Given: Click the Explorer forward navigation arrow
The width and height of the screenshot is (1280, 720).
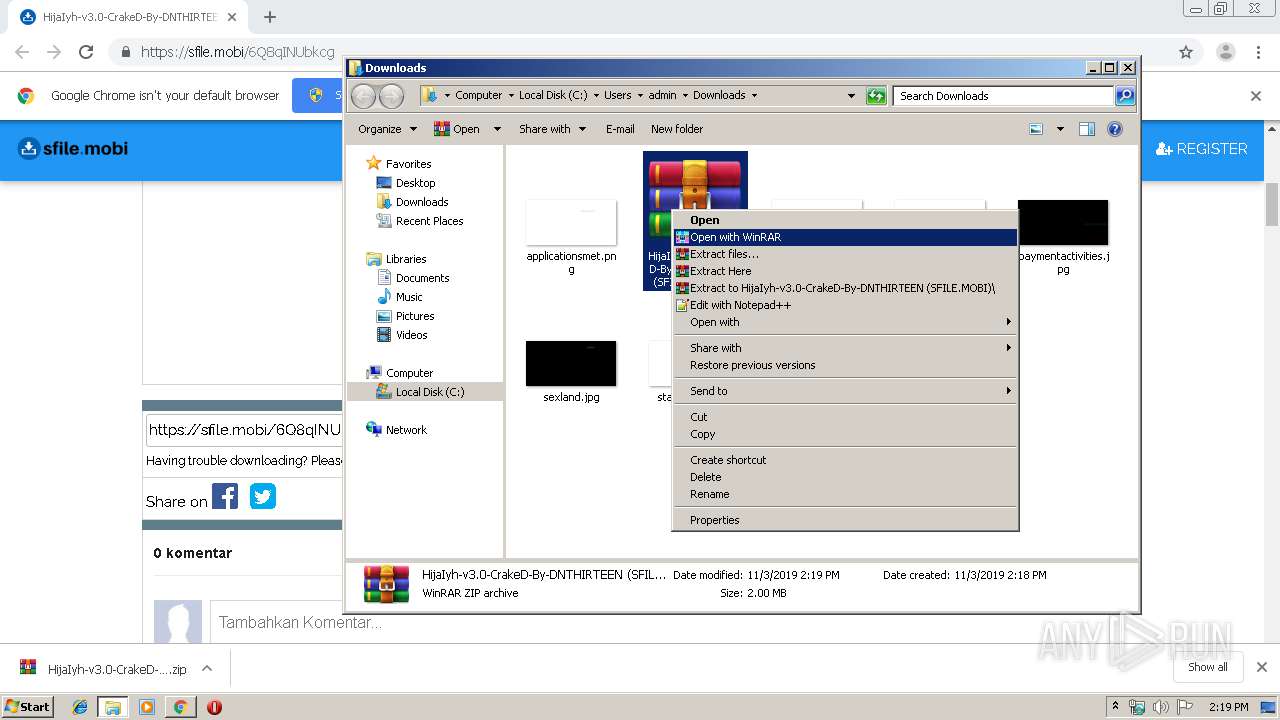Looking at the screenshot, I should pyautogui.click(x=391, y=96).
